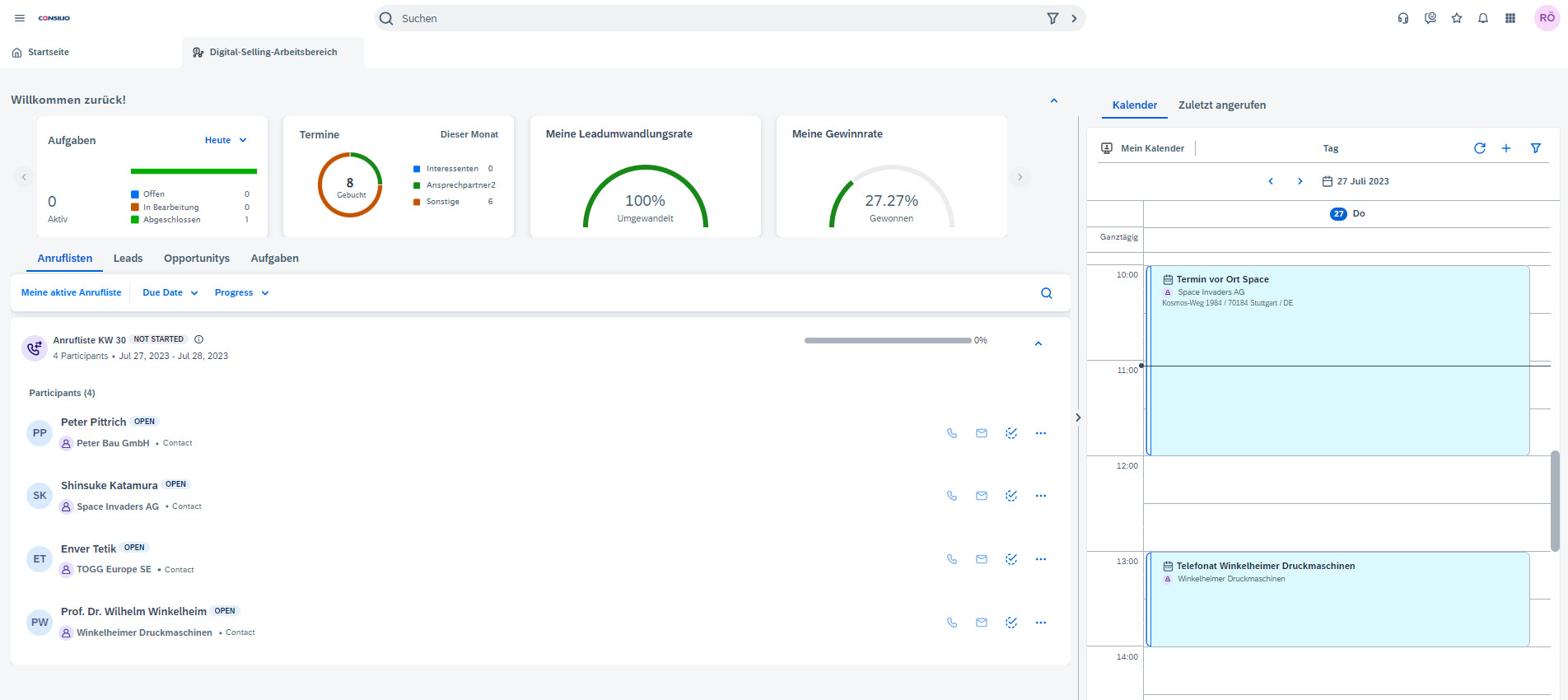Open Meine aktive Anrufliste link
The width and height of the screenshot is (1568, 700).
pos(71,292)
